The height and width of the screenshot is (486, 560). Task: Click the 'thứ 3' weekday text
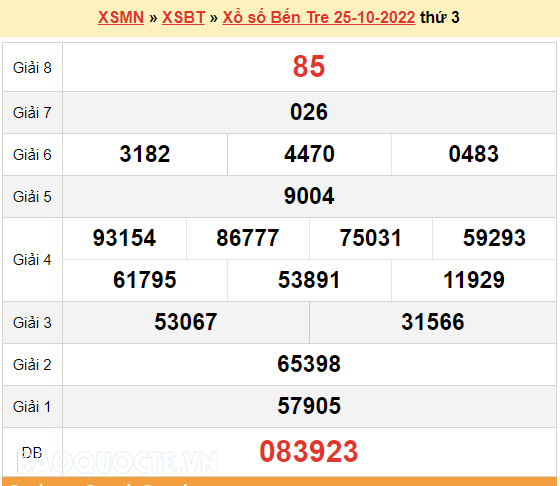[440, 17]
